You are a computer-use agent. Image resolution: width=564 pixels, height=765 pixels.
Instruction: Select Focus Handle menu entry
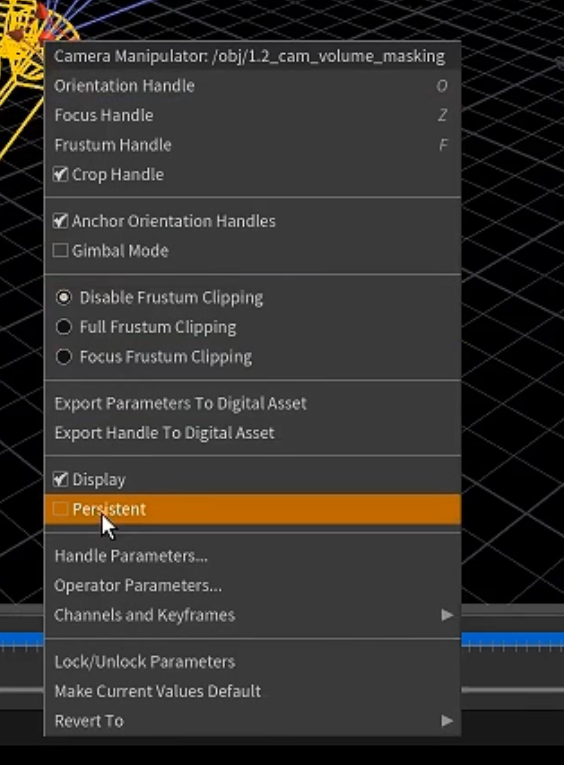253,115
